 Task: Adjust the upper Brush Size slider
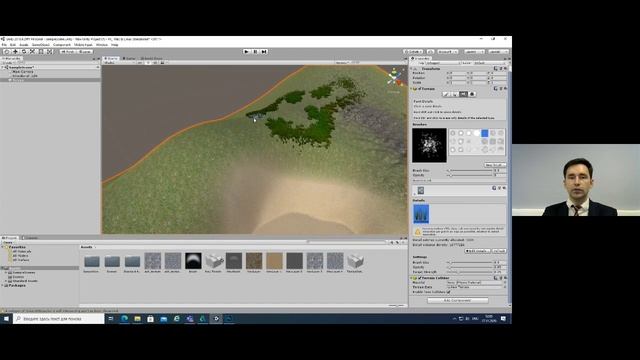(x=470, y=170)
